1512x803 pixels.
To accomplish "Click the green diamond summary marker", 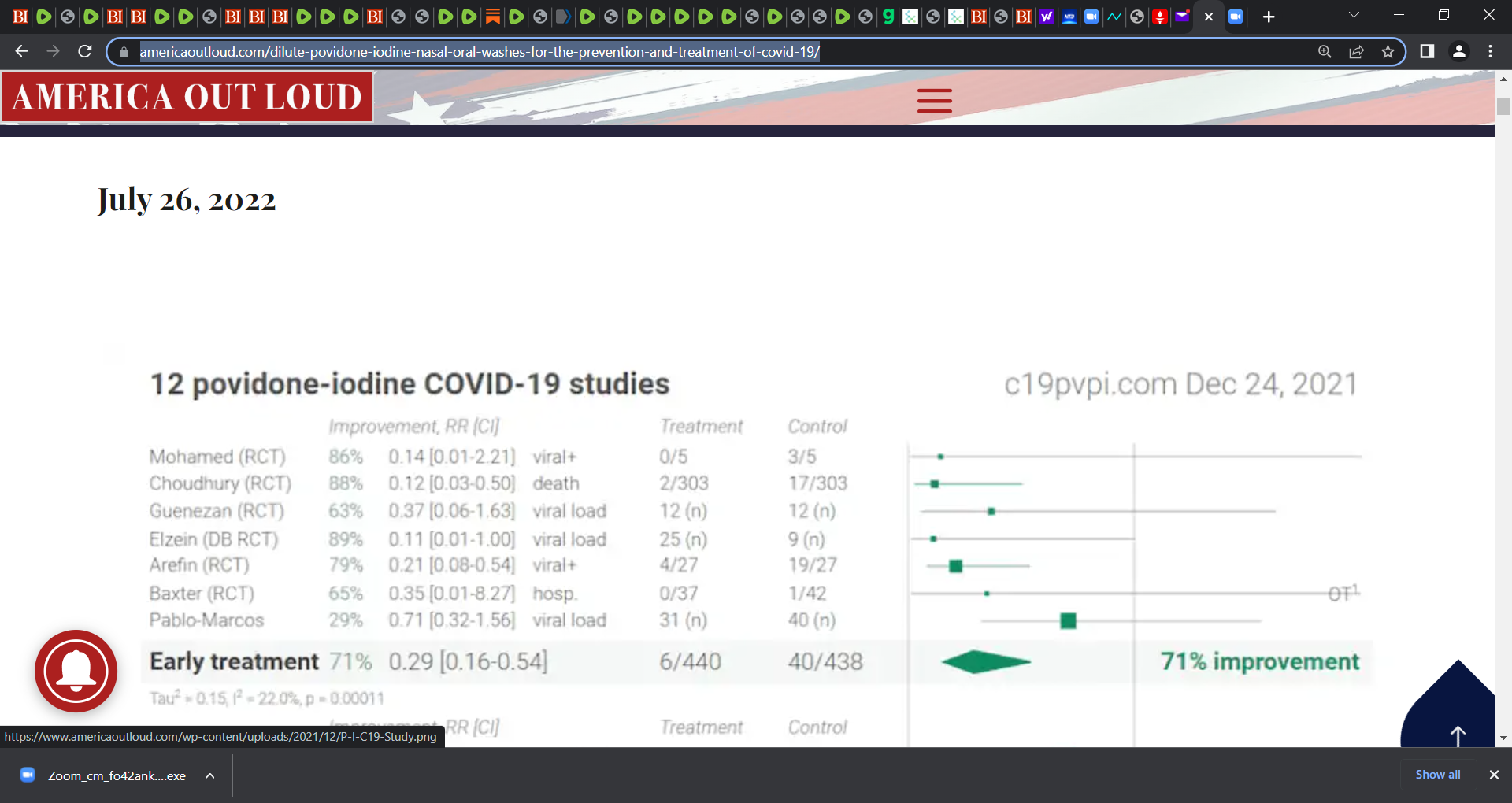I will click(x=986, y=662).
